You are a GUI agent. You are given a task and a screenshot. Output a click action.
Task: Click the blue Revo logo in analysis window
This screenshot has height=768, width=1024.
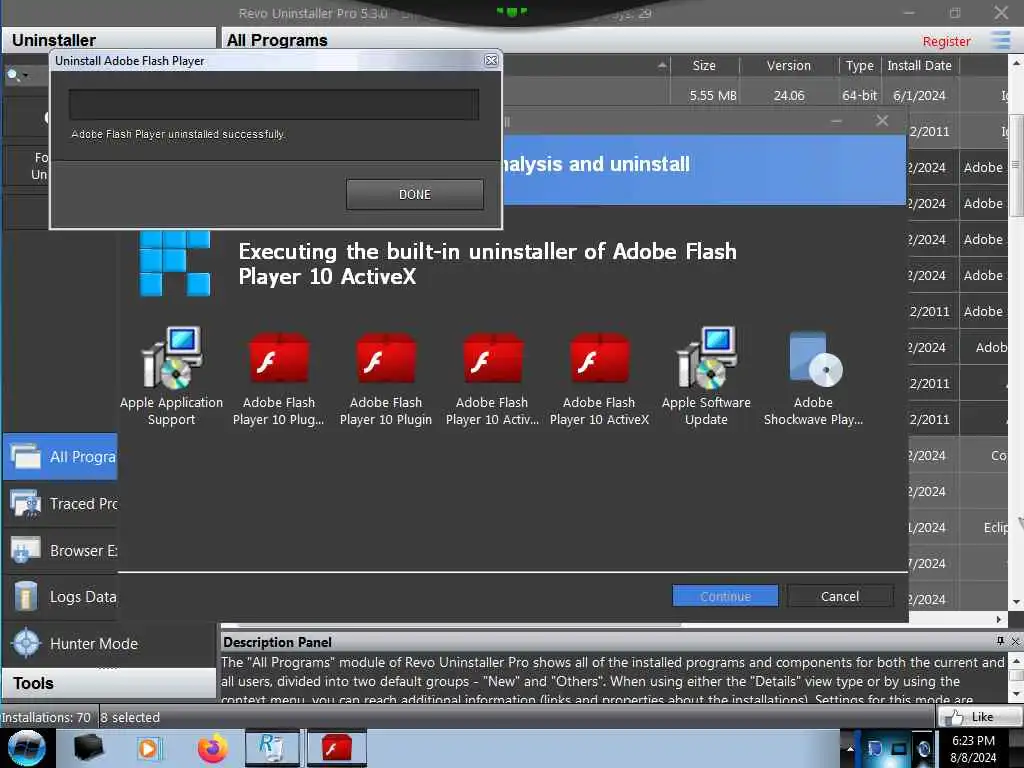[175, 263]
